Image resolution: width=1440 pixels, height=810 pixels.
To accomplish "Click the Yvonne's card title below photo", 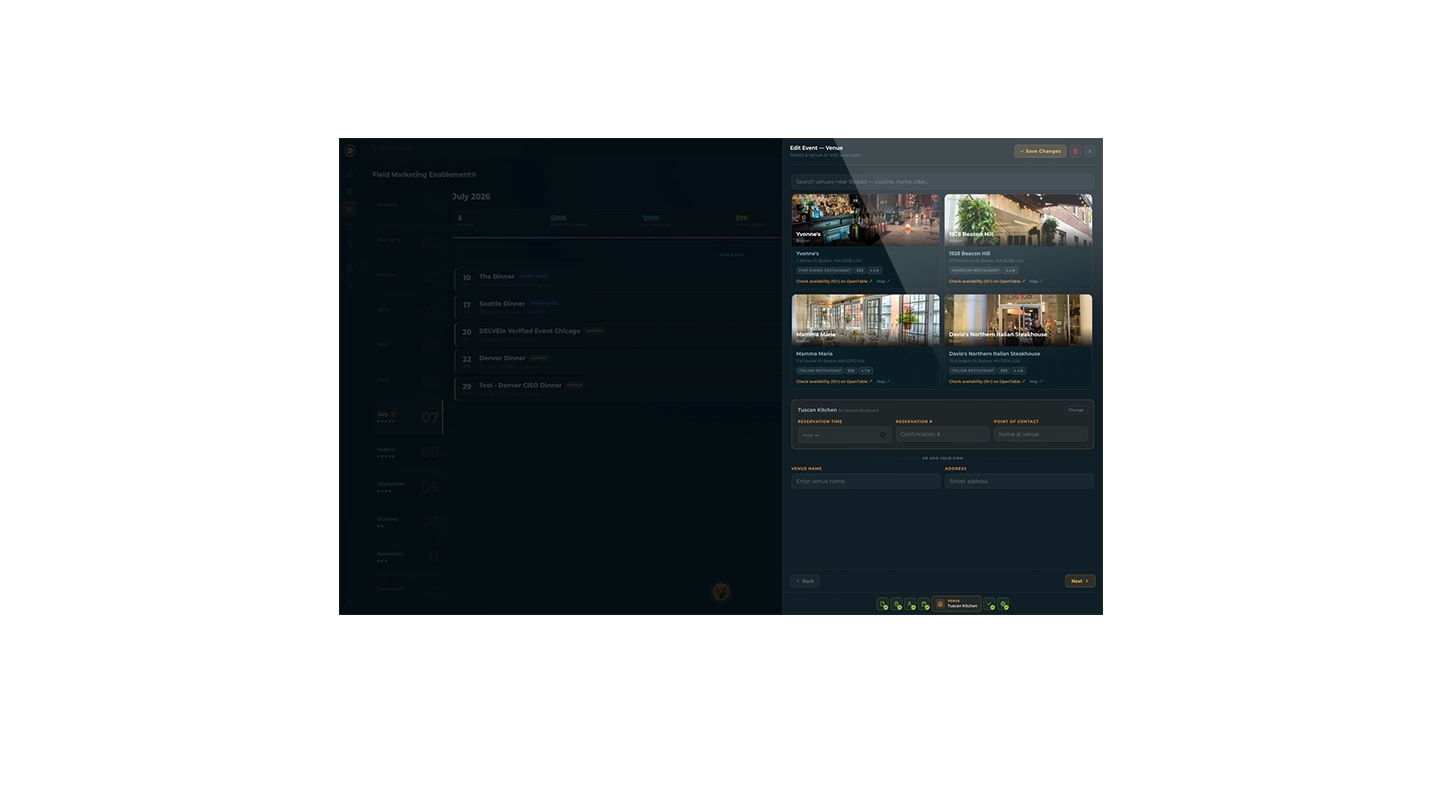I will [807, 254].
